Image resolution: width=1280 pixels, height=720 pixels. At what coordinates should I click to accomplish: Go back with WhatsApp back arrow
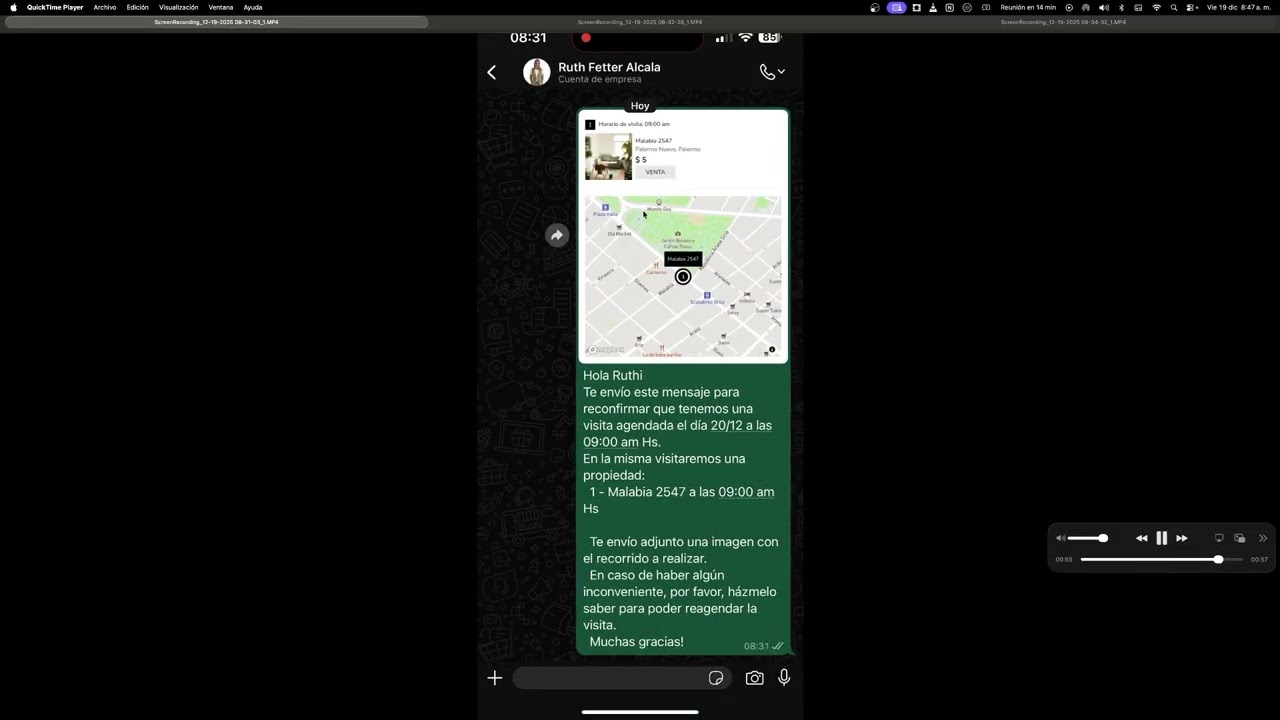(491, 72)
